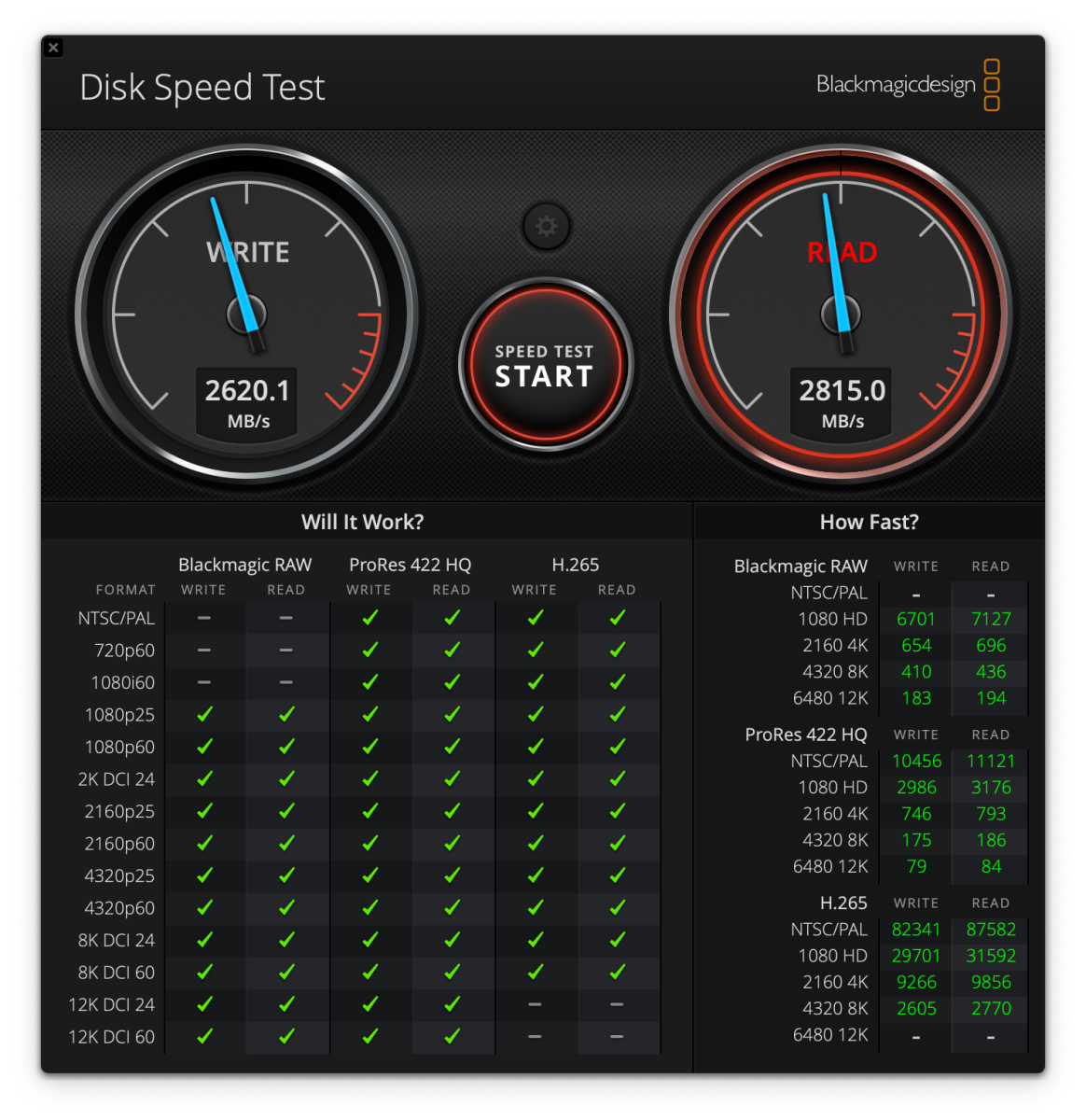
Task: Click Blackmagic RAW 1080 HD read value 7127
Action: pos(991,619)
